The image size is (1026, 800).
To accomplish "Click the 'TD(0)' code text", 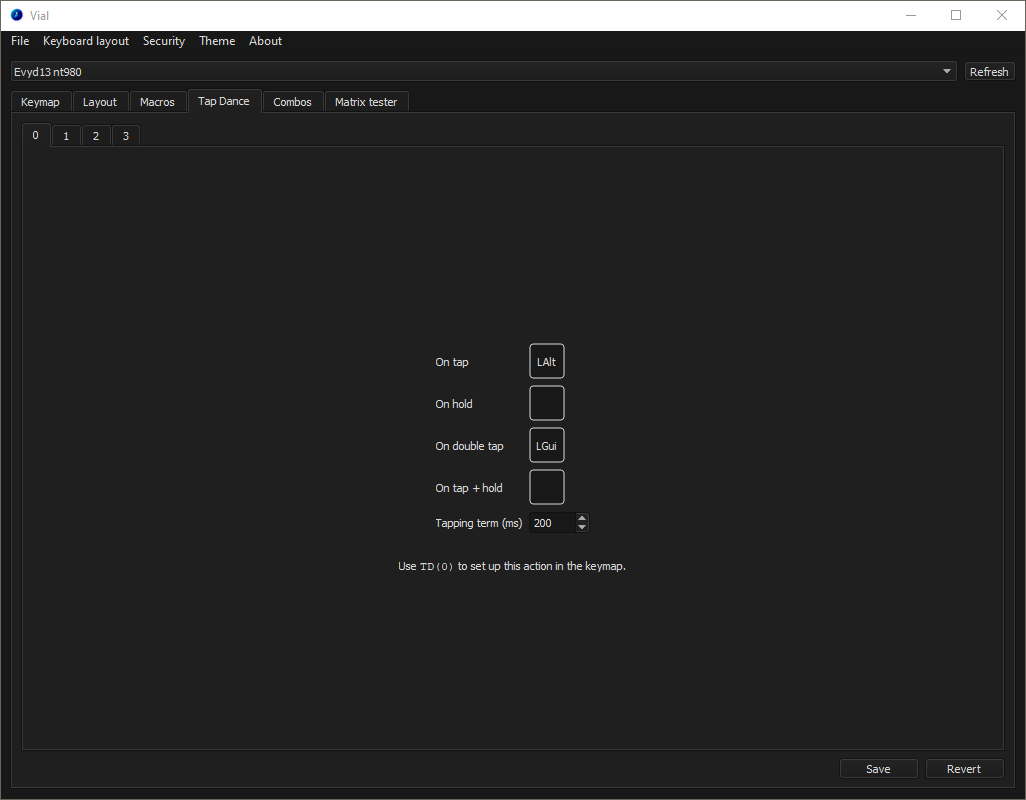I will tap(436, 566).
